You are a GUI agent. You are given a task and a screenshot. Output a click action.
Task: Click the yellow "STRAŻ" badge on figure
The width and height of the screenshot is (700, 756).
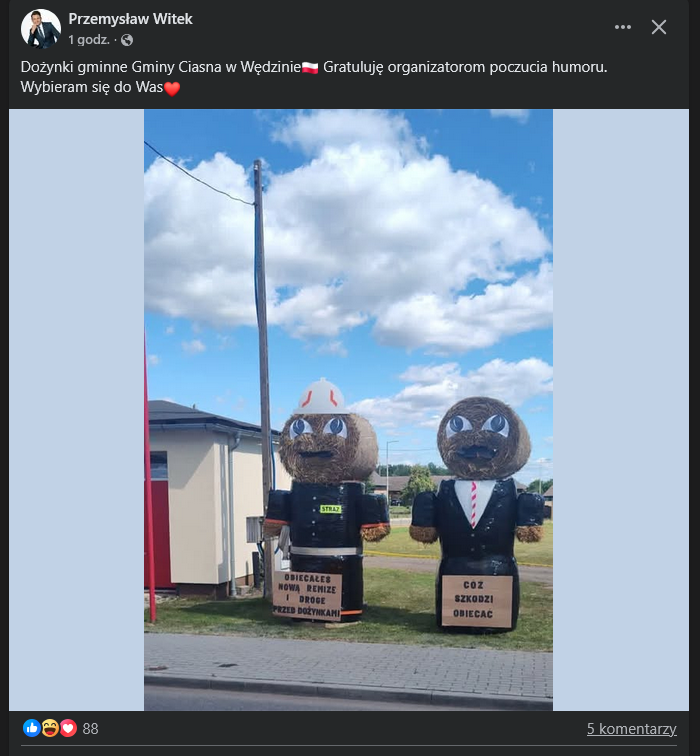(331, 509)
